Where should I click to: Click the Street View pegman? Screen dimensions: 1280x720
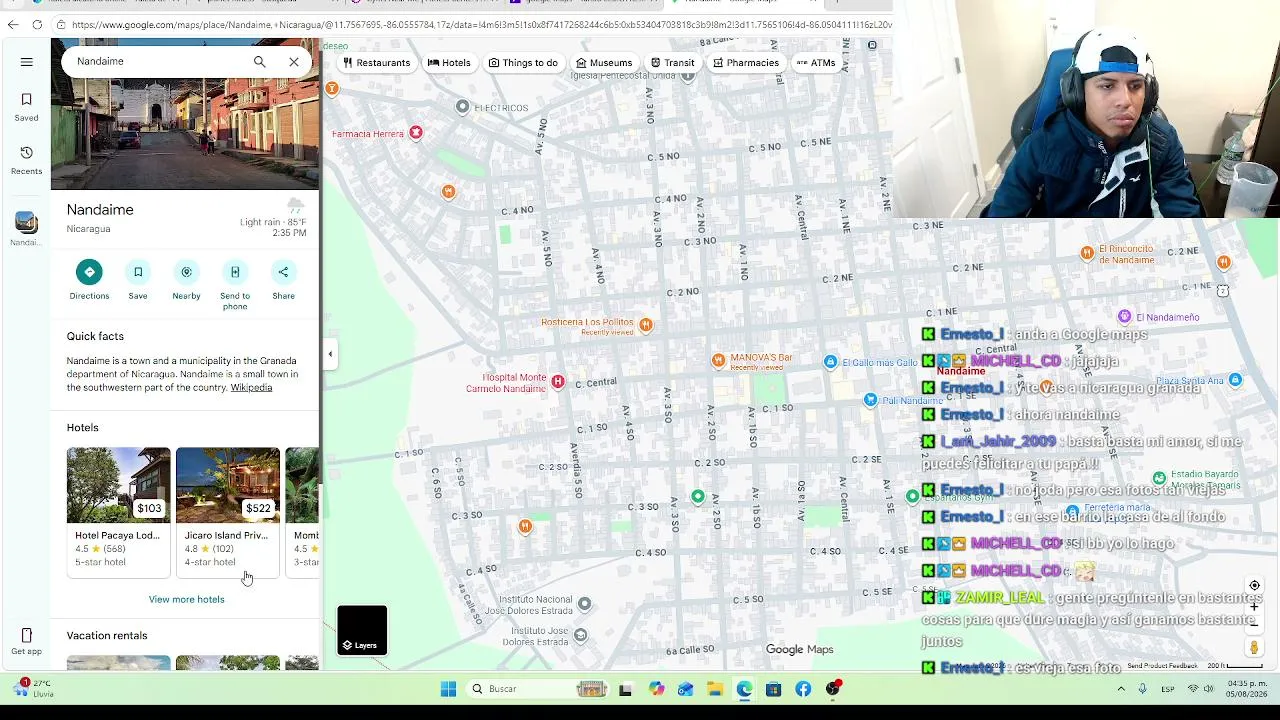pos(1254,649)
